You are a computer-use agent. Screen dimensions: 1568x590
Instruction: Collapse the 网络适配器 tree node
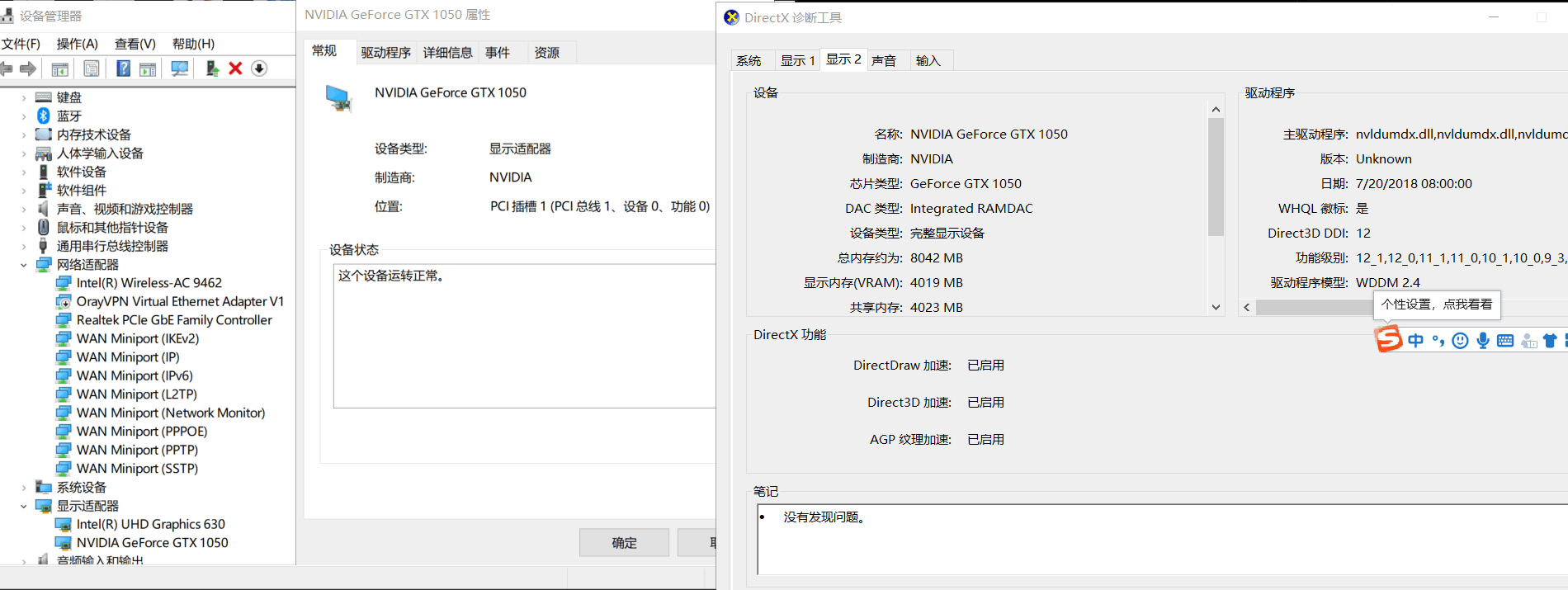(x=23, y=265)
